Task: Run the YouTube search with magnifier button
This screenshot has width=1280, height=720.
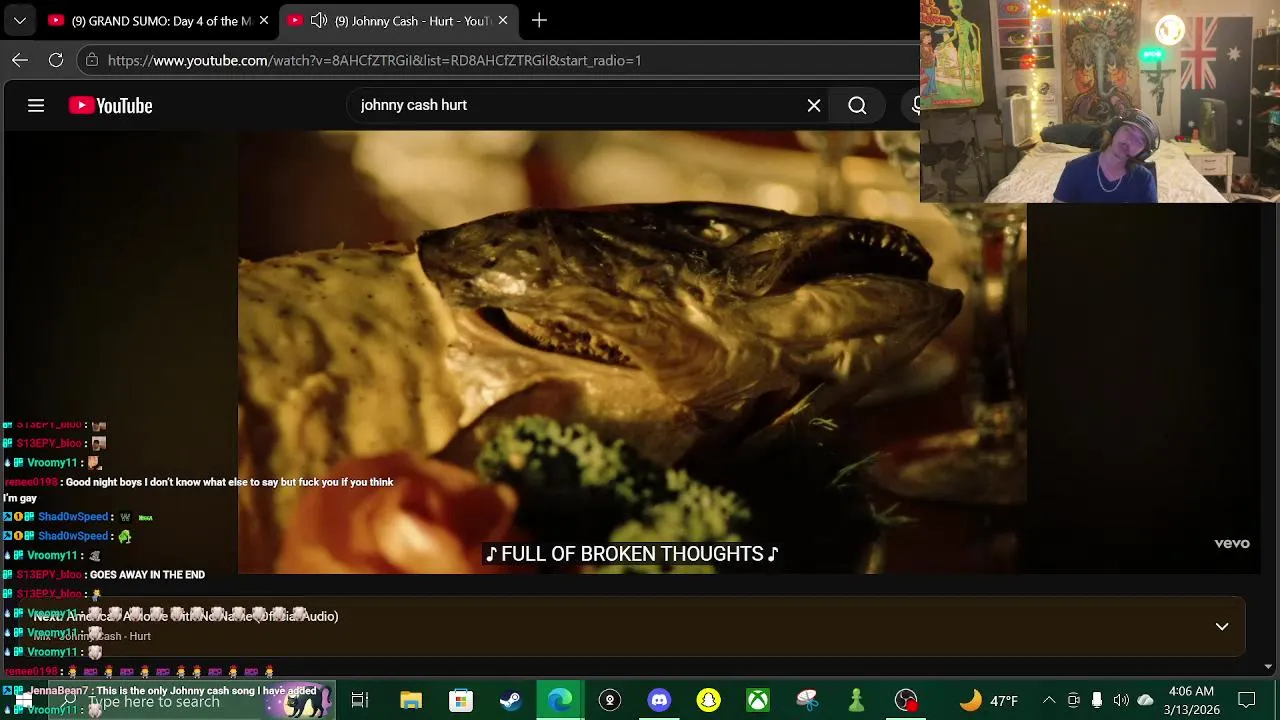Action: [857, 105]
